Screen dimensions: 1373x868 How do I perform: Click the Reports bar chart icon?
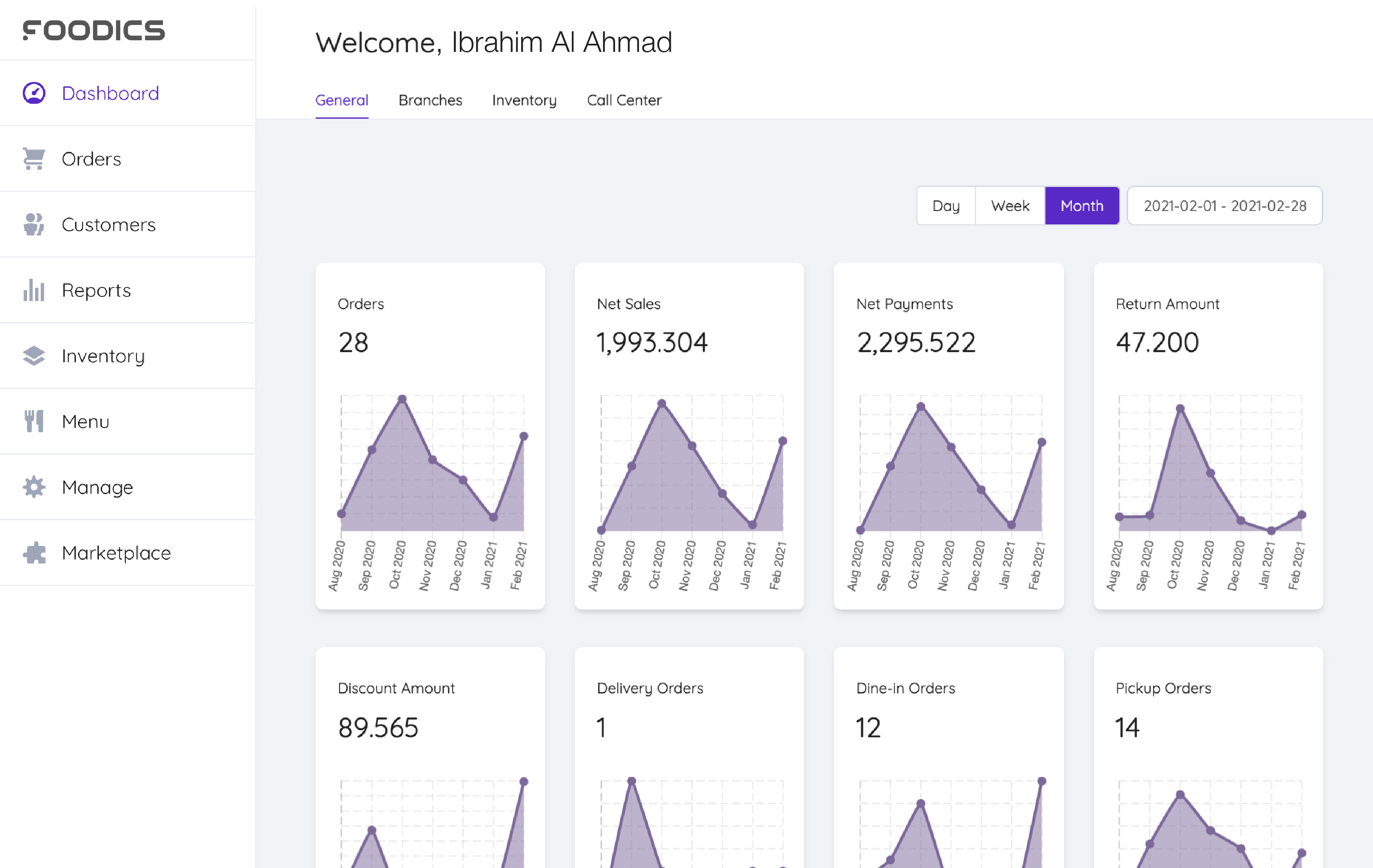click(33, 290)
